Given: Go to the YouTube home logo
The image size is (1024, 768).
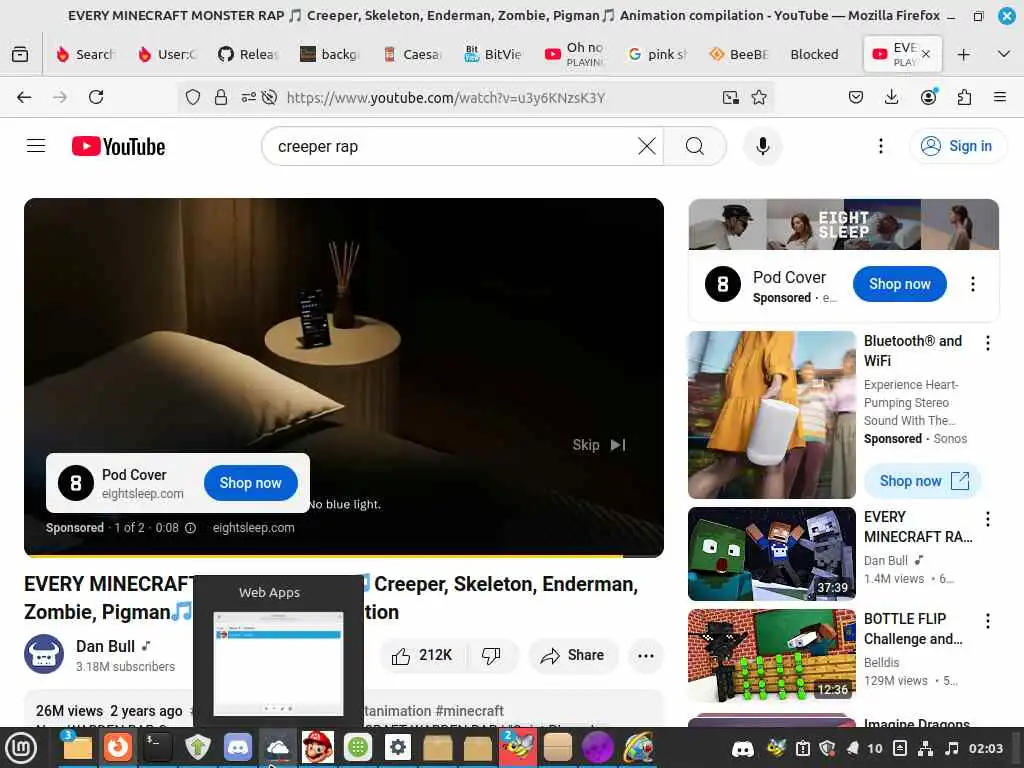Looking at the screenshot, I should point(118,146).
